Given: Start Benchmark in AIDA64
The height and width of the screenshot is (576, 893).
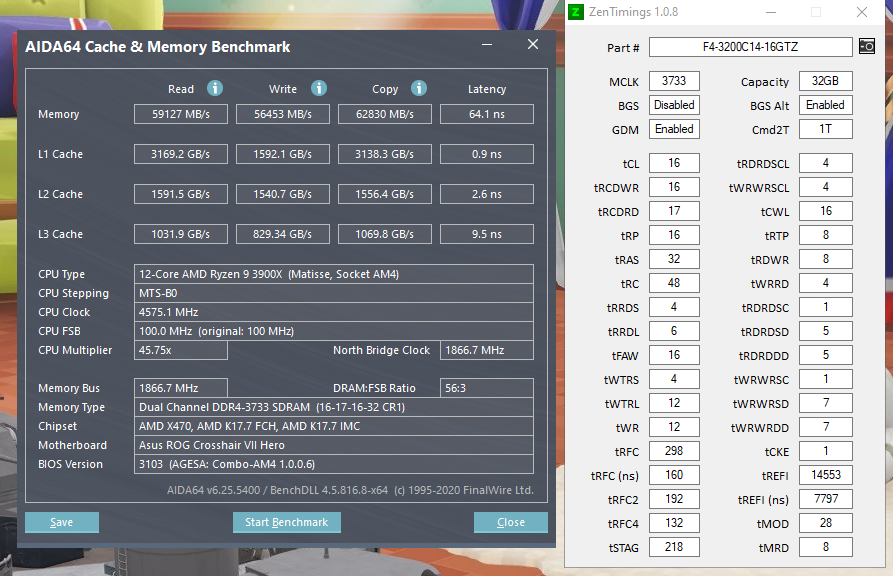Looking at the screenshot, I should (286, 522).
